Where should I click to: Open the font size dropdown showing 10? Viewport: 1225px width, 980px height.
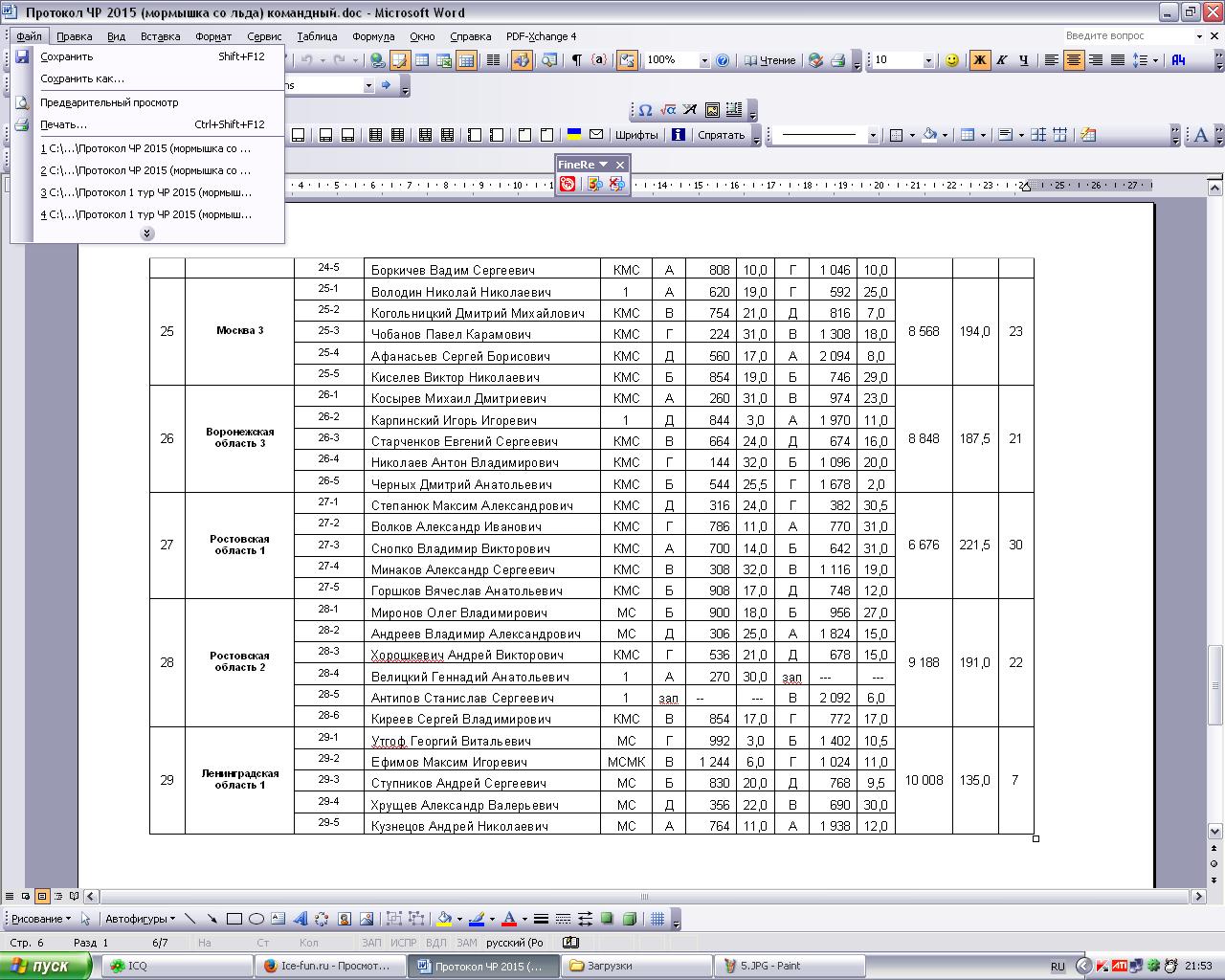point(927,60)
